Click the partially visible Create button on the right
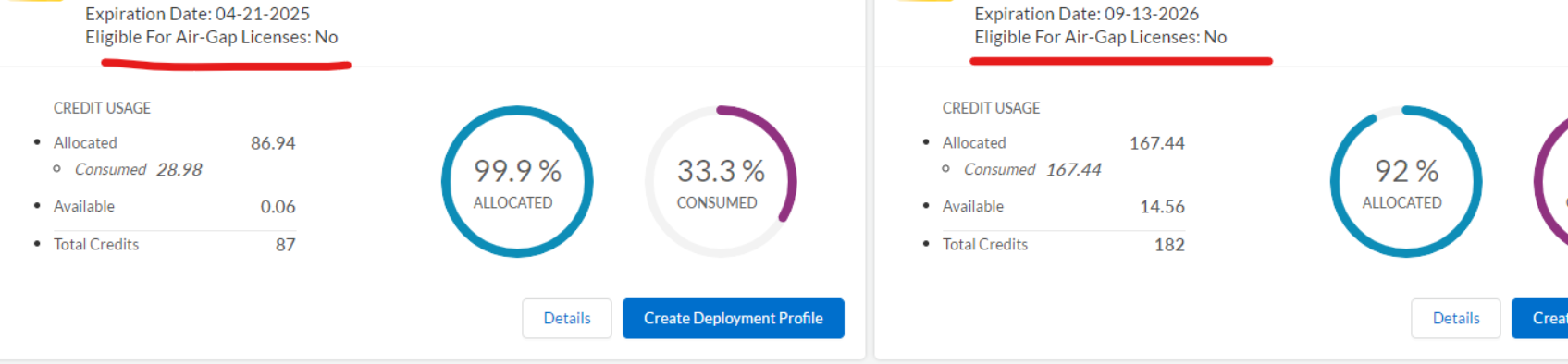The height and width of the screenshot is (364, 1568). point(1540,318)
